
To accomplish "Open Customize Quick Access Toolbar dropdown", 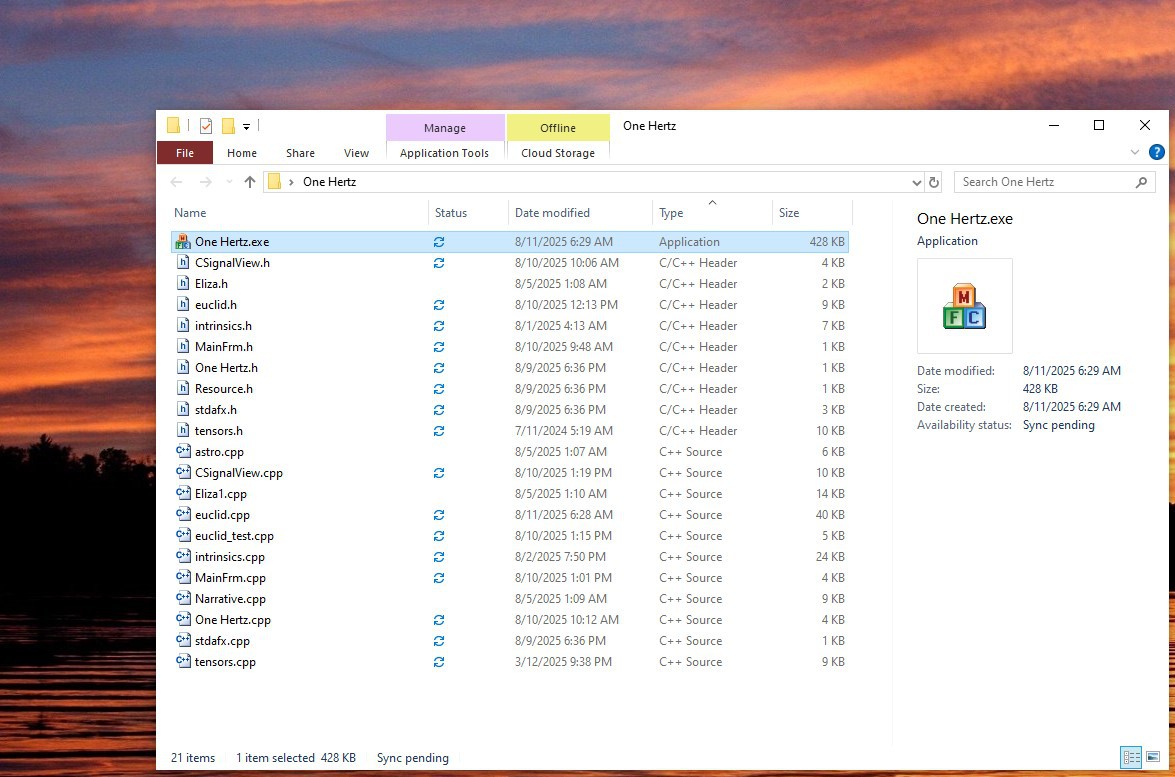I will [246, 127].
